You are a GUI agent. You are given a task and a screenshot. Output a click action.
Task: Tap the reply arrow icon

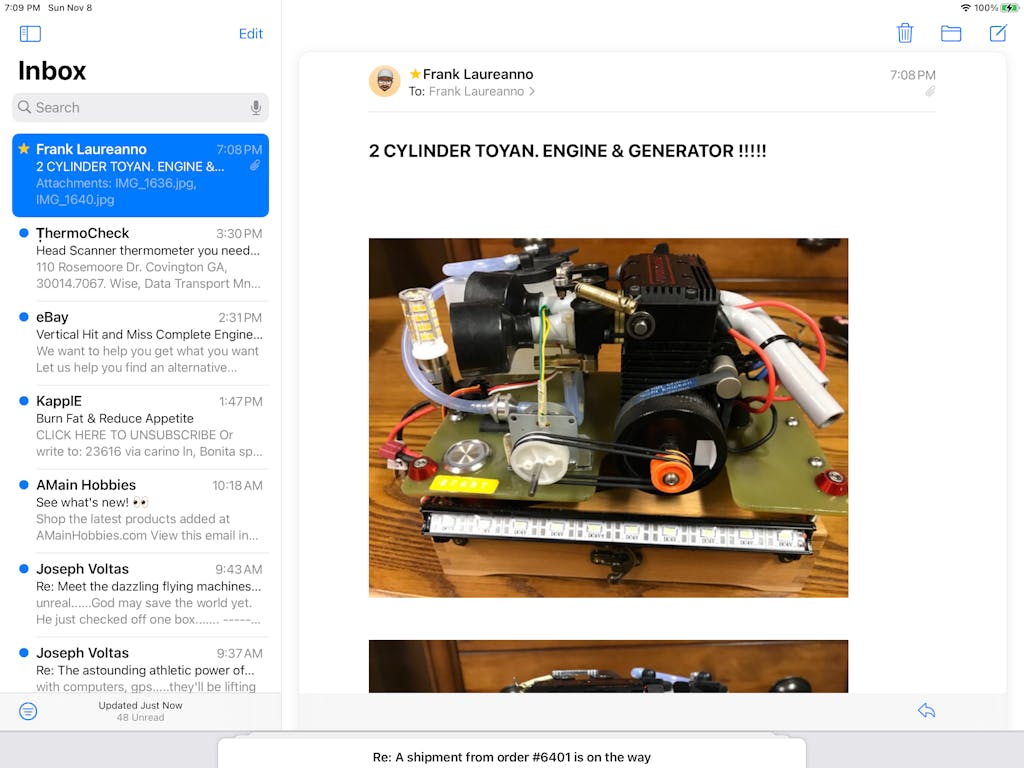coord(926,710)
